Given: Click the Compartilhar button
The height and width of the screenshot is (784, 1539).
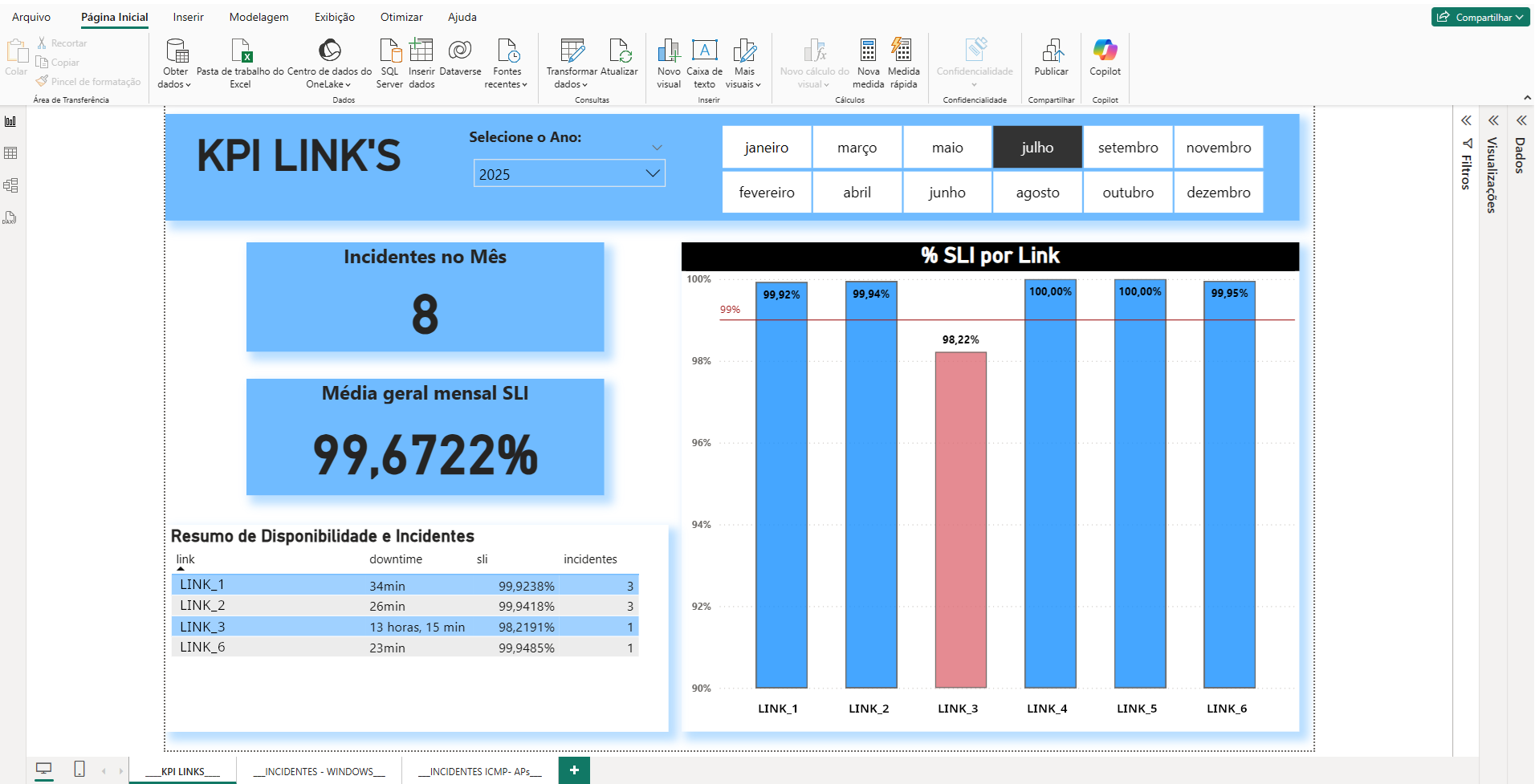Looking at the screenshot, I should pyautogui.click(x=1479, y=16).
